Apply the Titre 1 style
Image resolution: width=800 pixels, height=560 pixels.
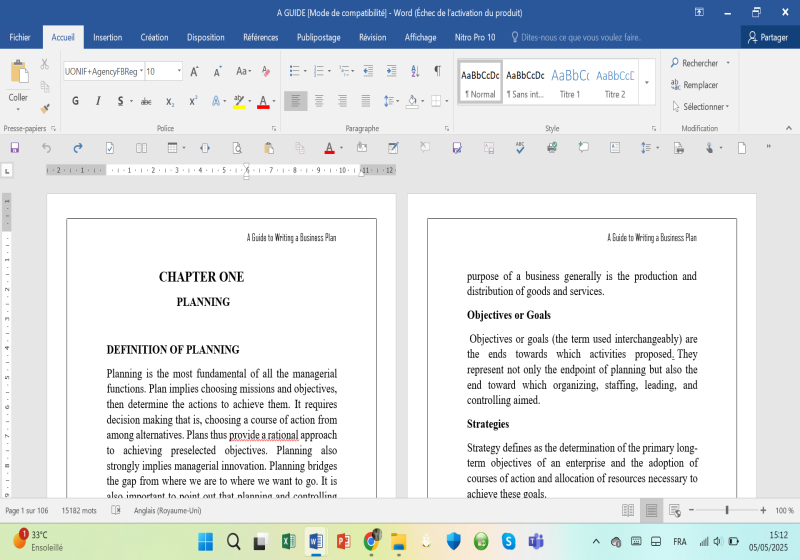[x=570, y=82]
